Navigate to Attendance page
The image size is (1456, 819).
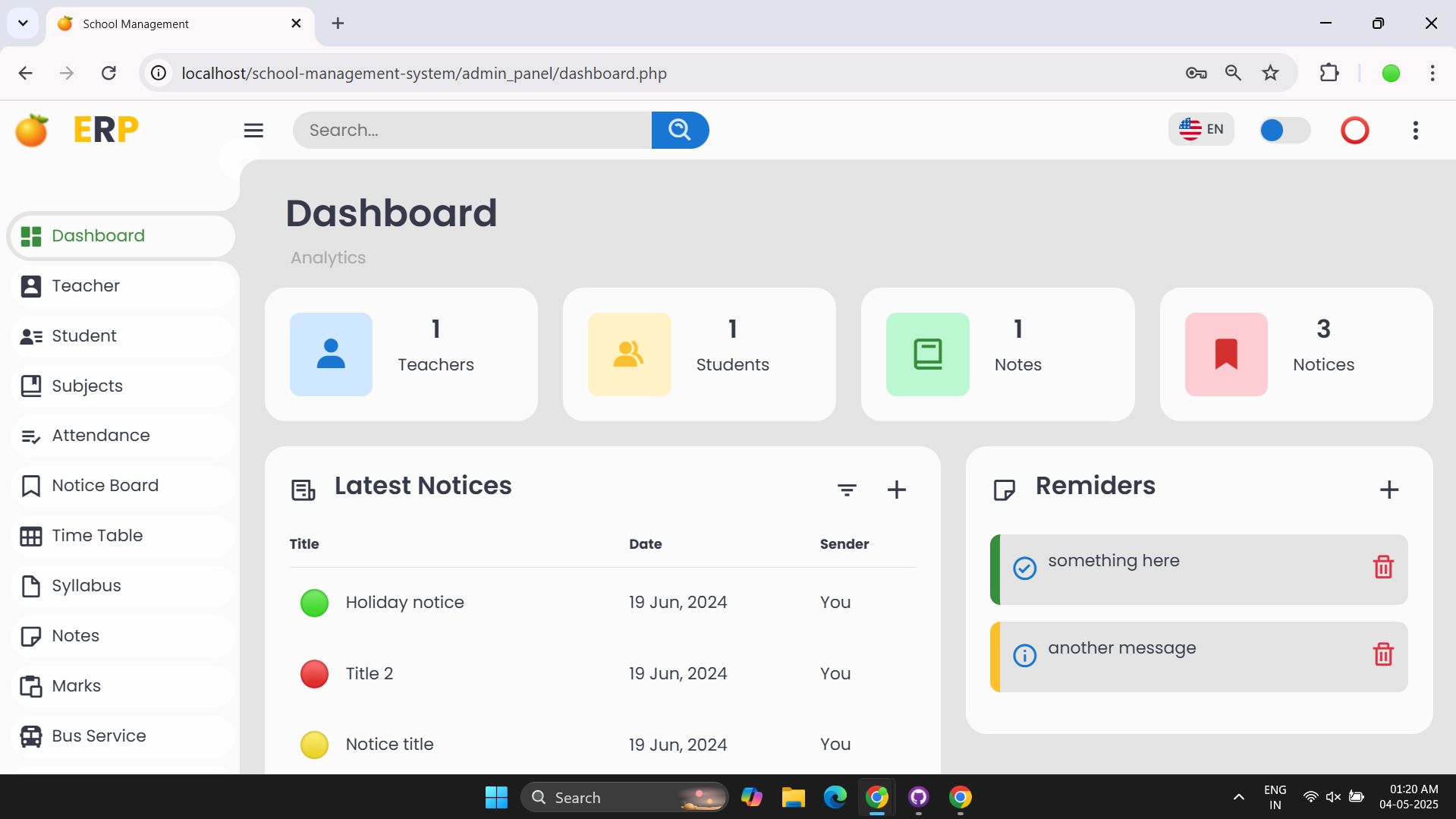(x=121, y=436)
